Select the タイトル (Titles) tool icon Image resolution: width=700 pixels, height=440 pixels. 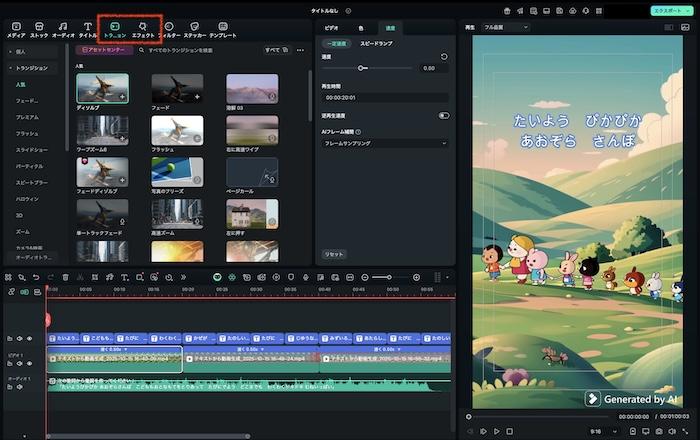pyautogui.click(x=87, y=27)
